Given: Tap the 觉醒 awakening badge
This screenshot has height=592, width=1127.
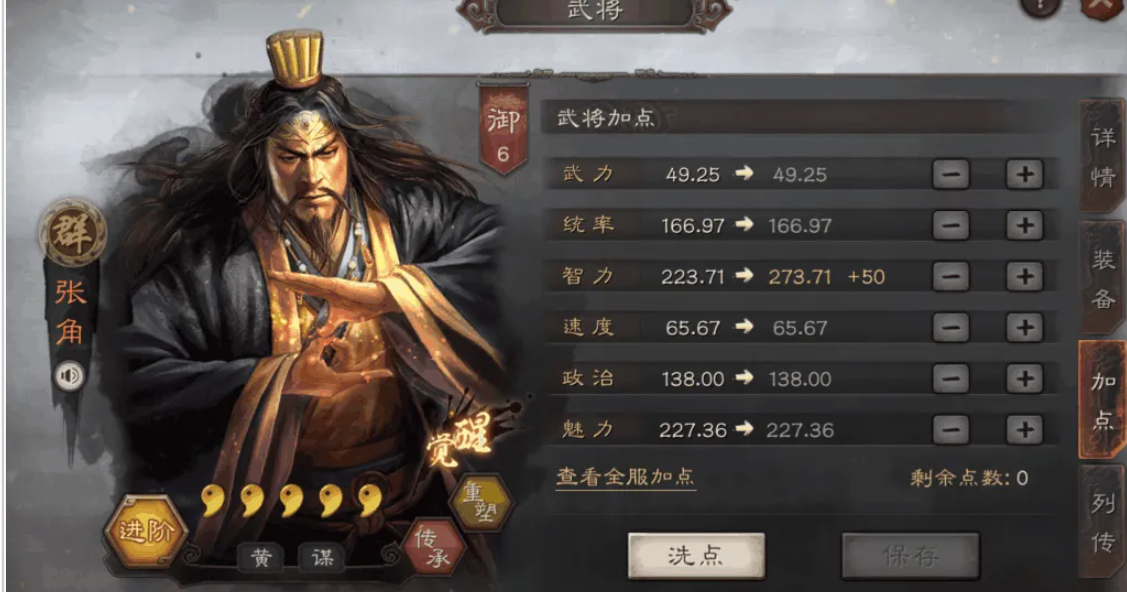Looking at the screenshot, I should [460, 437].
